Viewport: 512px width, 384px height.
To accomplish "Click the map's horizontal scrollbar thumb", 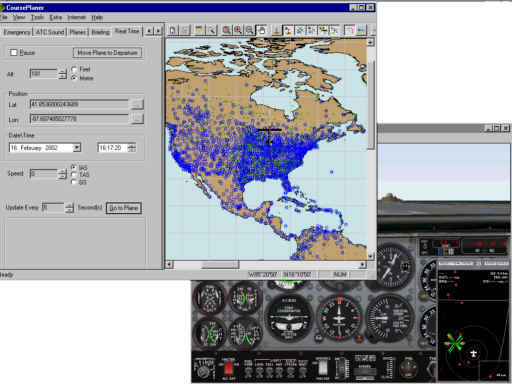I will point(220,265).
